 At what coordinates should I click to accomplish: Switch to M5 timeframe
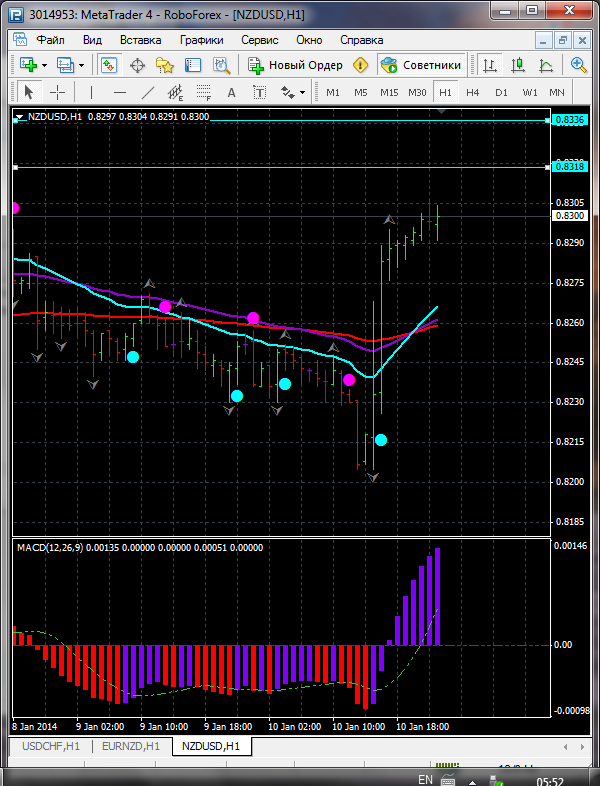361,93
